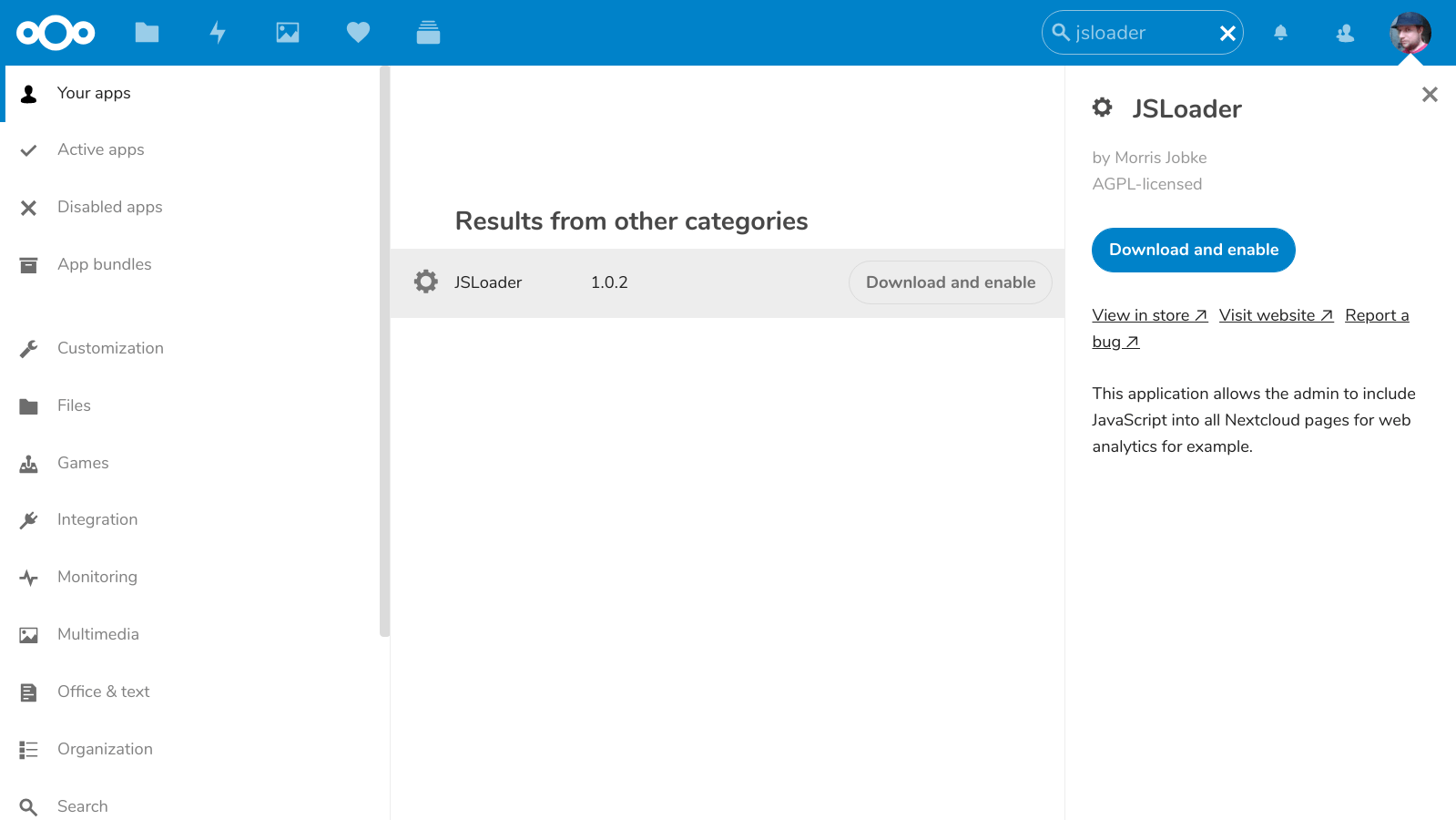This screenshot has height=820, width=1456.
Task: Click blue Download and enable button
Action: (1194, 250)
